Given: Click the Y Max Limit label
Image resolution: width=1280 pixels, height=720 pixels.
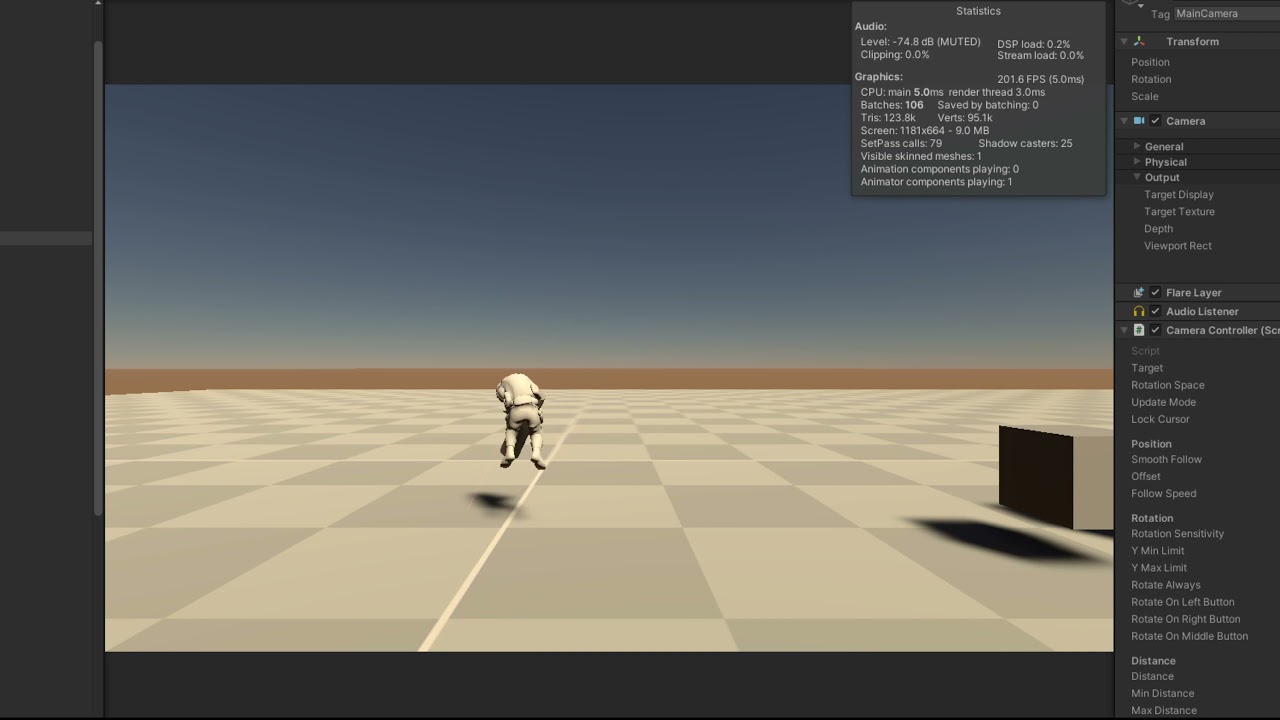Looking at the screenshot, I should pyautogui.click(x=1159, y=568).
